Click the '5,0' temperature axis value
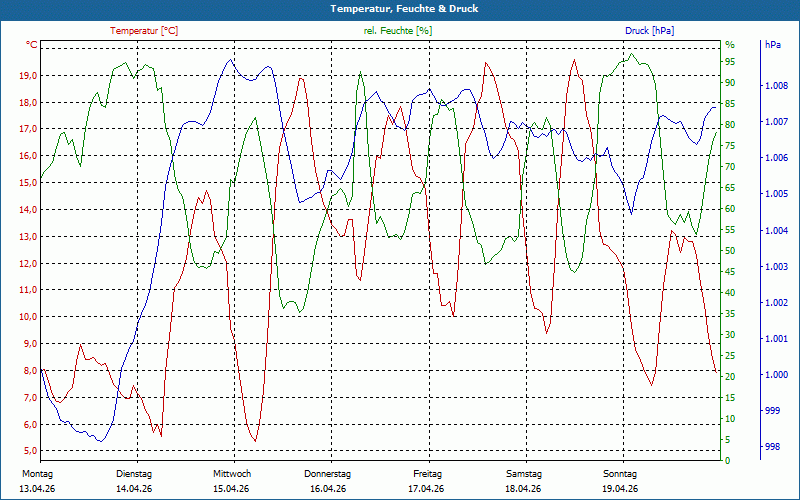Image resolution: width=800 pixels, height=500 pixels. tap(30, 451)
